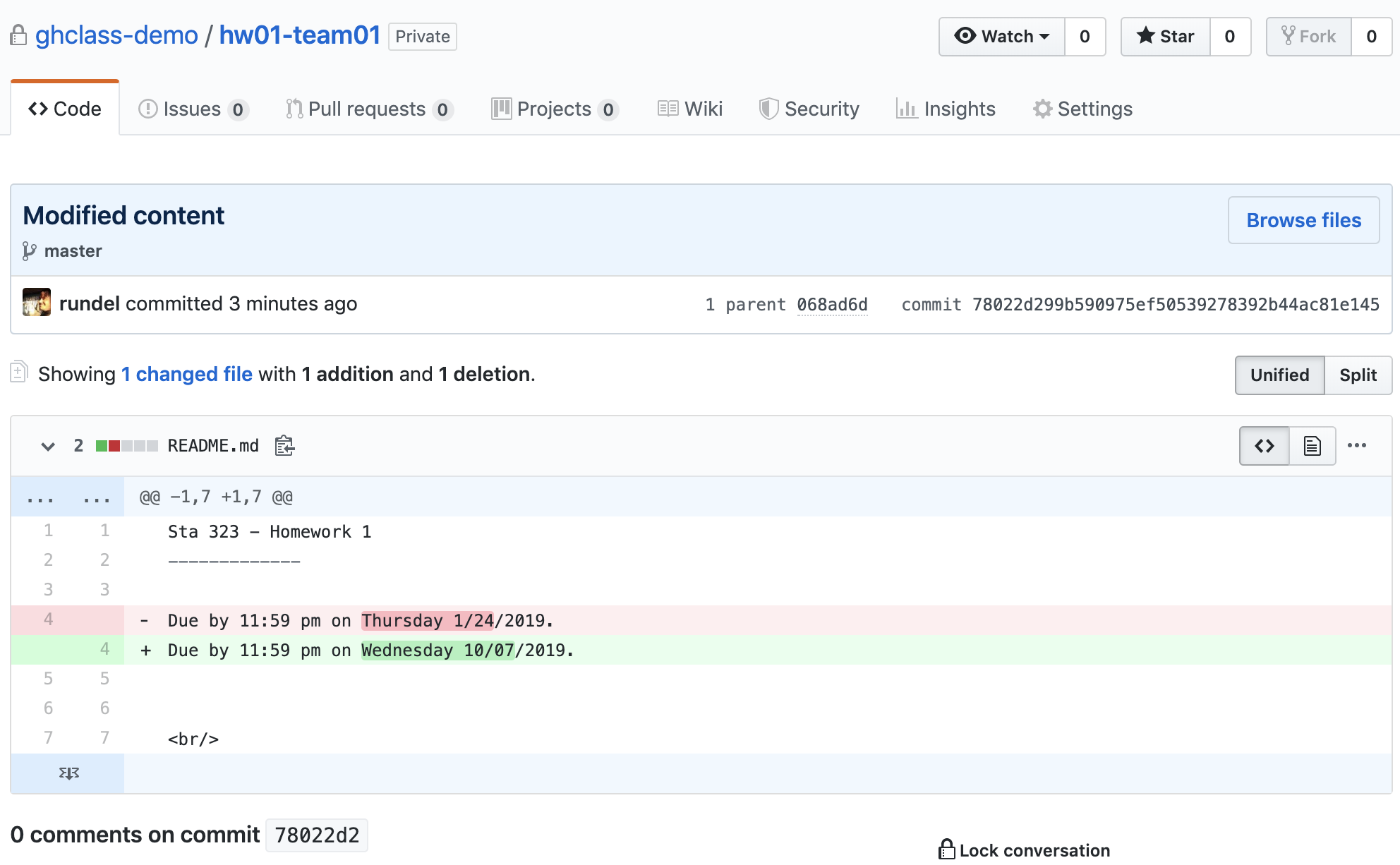Open the repository Settings tab
This screenshot has width=1400, height=865.
(x=1083, y=109)
